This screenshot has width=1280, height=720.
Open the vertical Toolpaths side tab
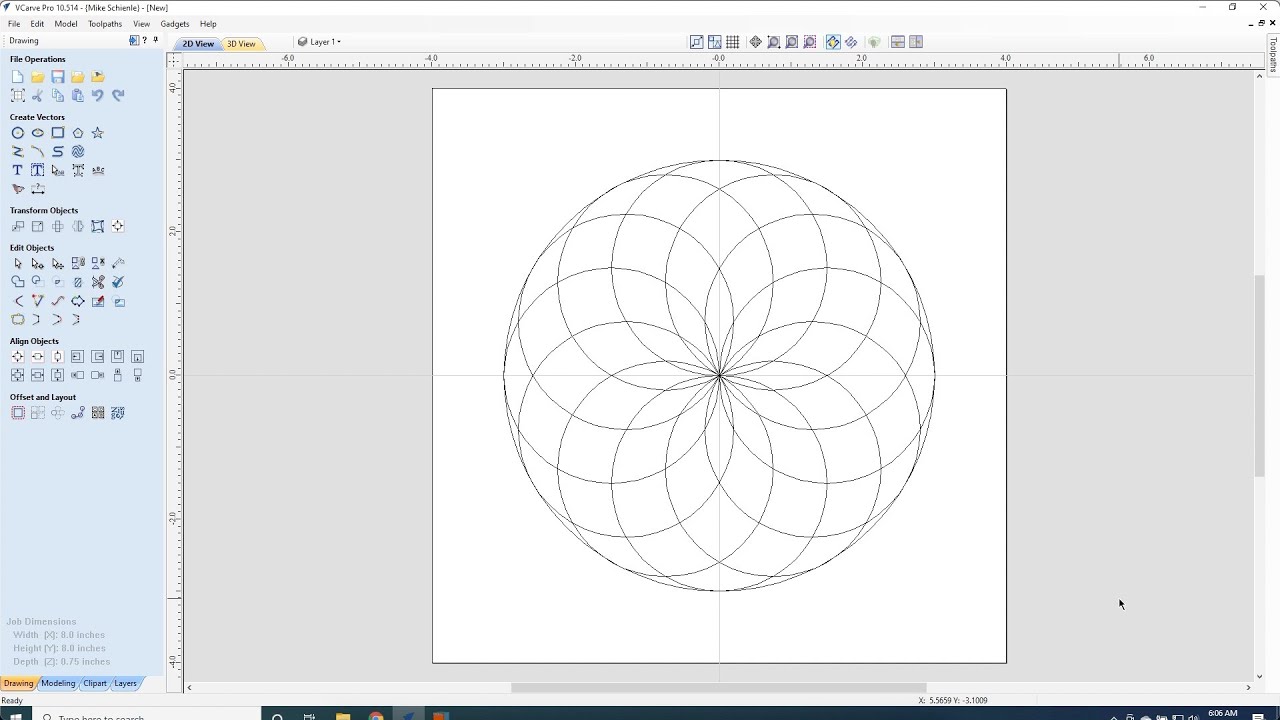[x=1273, y=55]
